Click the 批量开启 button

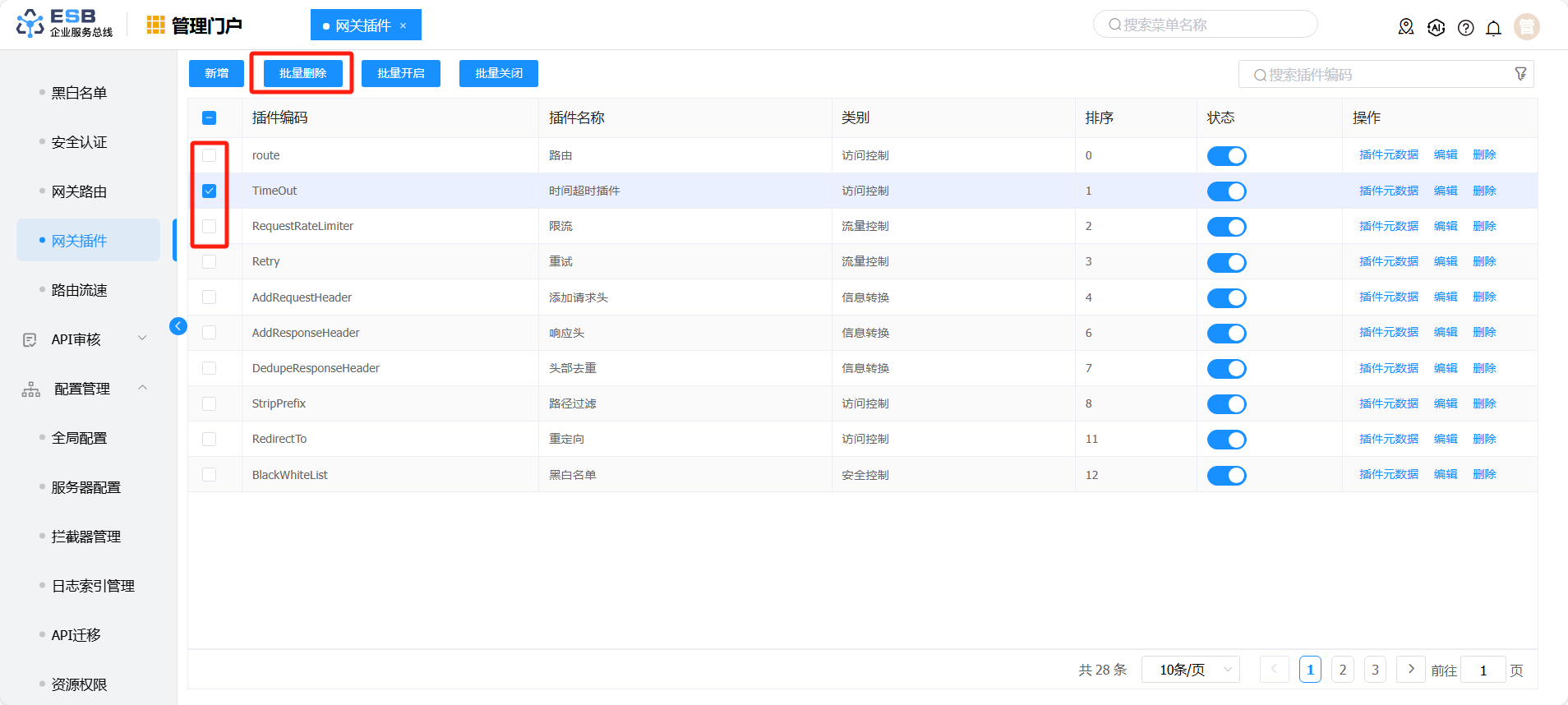click(400, 73)
